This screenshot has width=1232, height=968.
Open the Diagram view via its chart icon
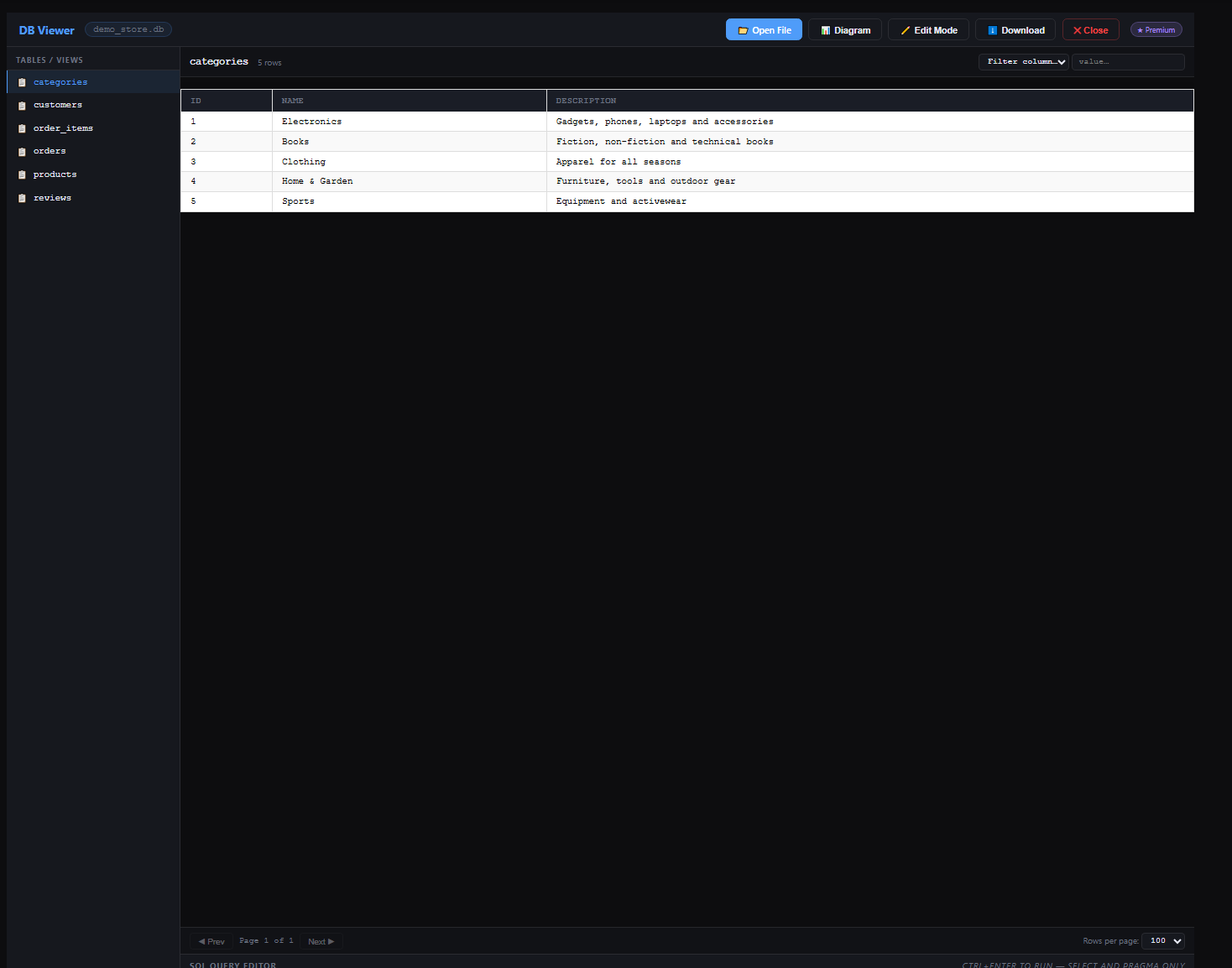click(825, 29)
